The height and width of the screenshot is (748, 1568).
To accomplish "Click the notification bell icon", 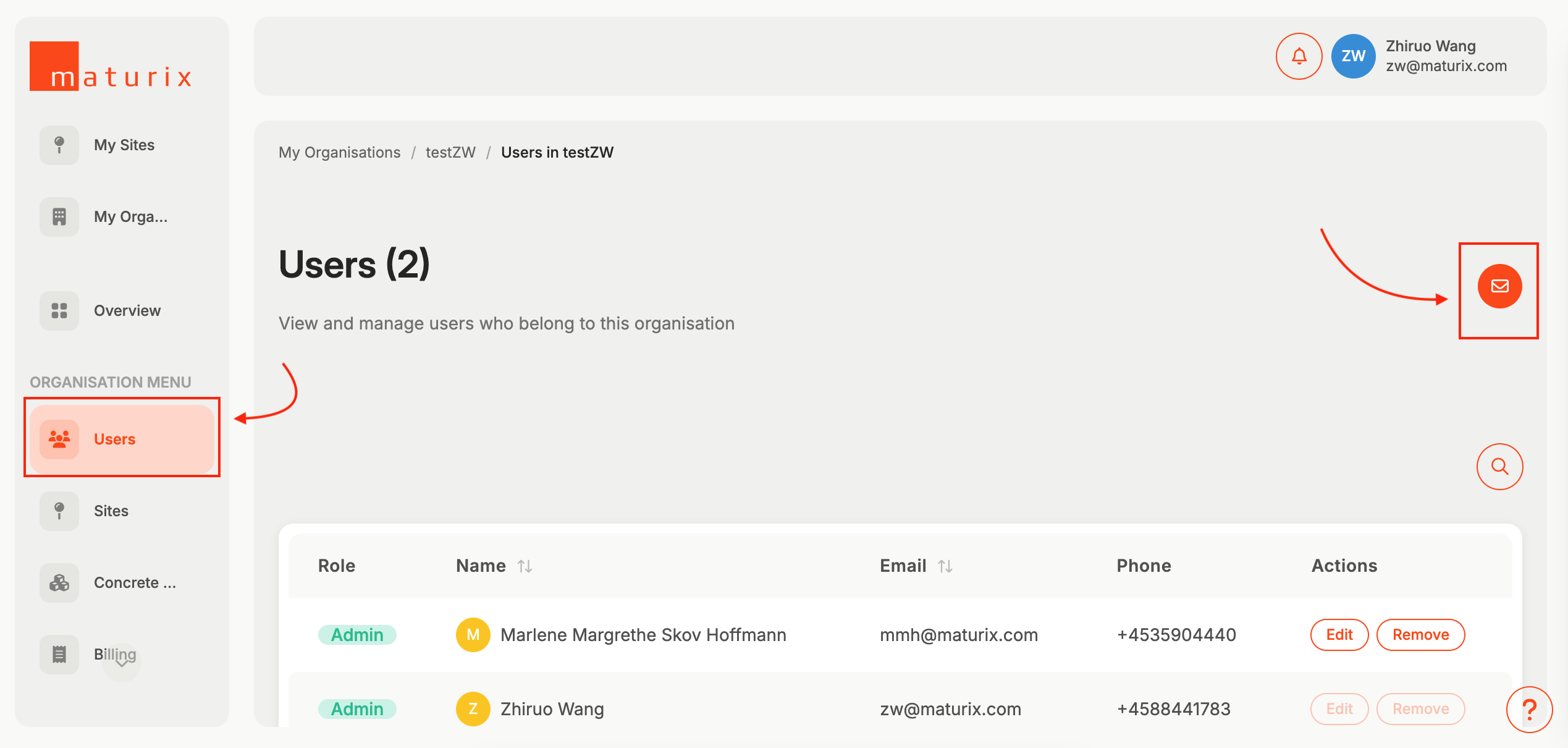I will pos(1299,56).
